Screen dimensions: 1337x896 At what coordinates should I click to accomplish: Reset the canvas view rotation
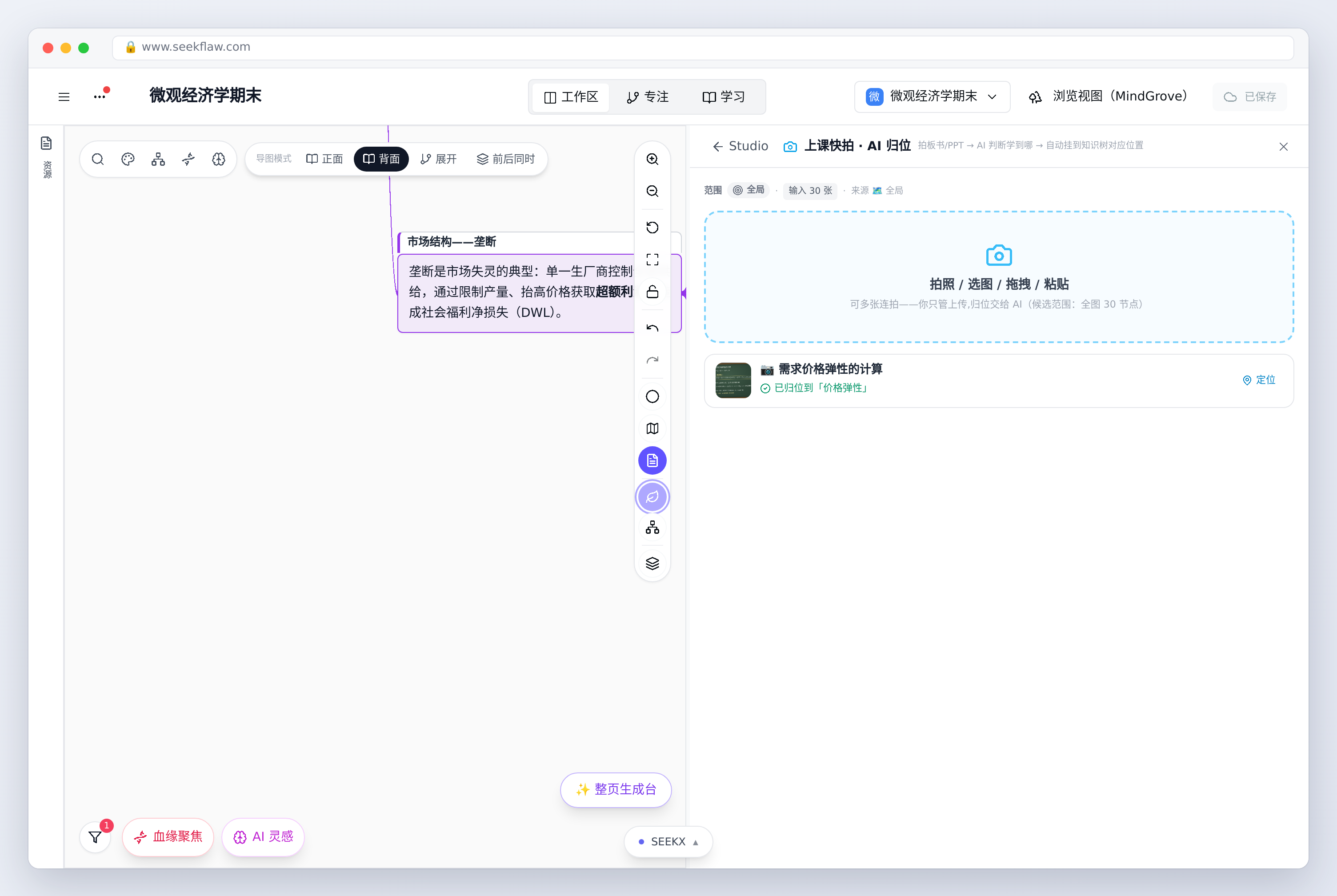point(652,228)
